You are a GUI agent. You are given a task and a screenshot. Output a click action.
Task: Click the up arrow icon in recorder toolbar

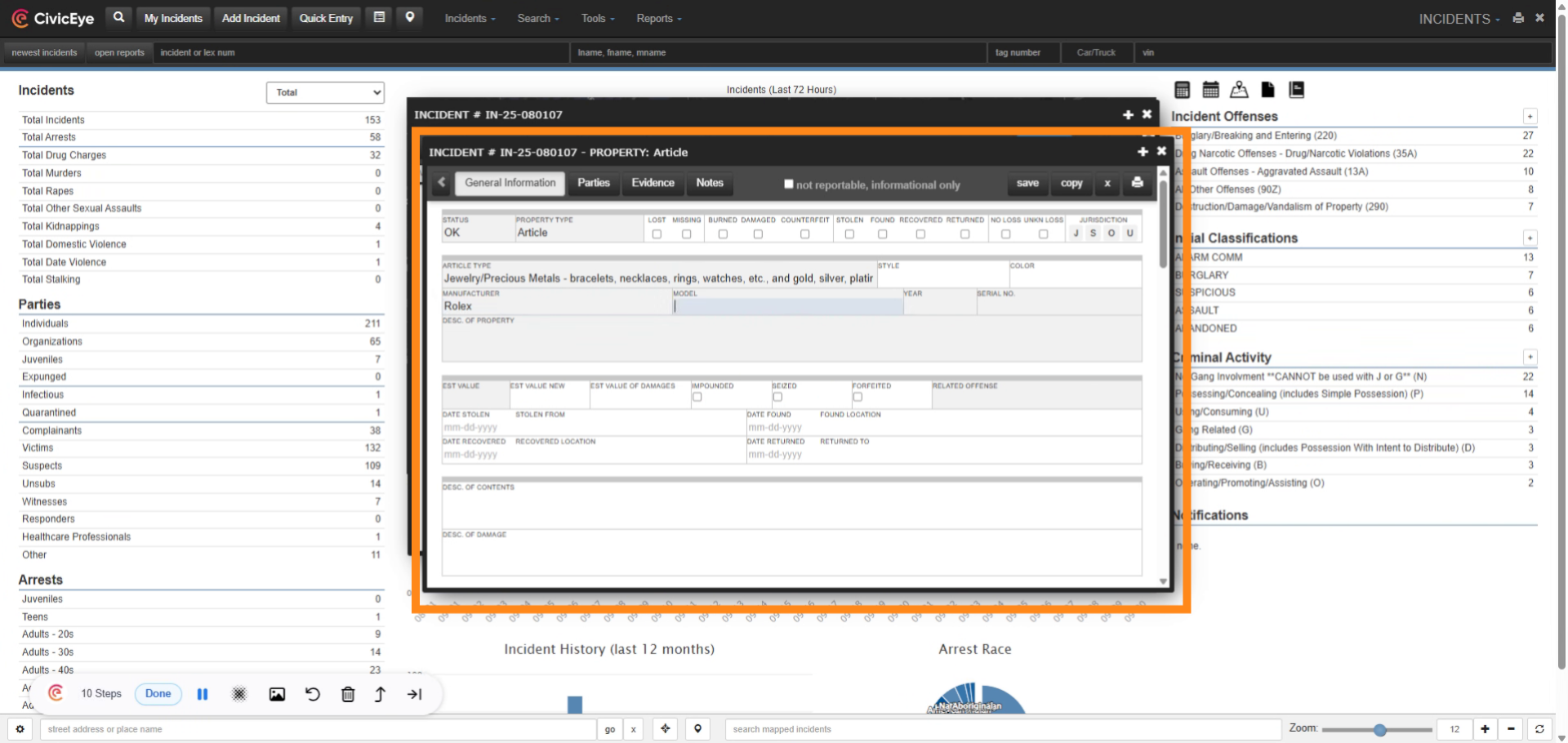coord(380,694)
